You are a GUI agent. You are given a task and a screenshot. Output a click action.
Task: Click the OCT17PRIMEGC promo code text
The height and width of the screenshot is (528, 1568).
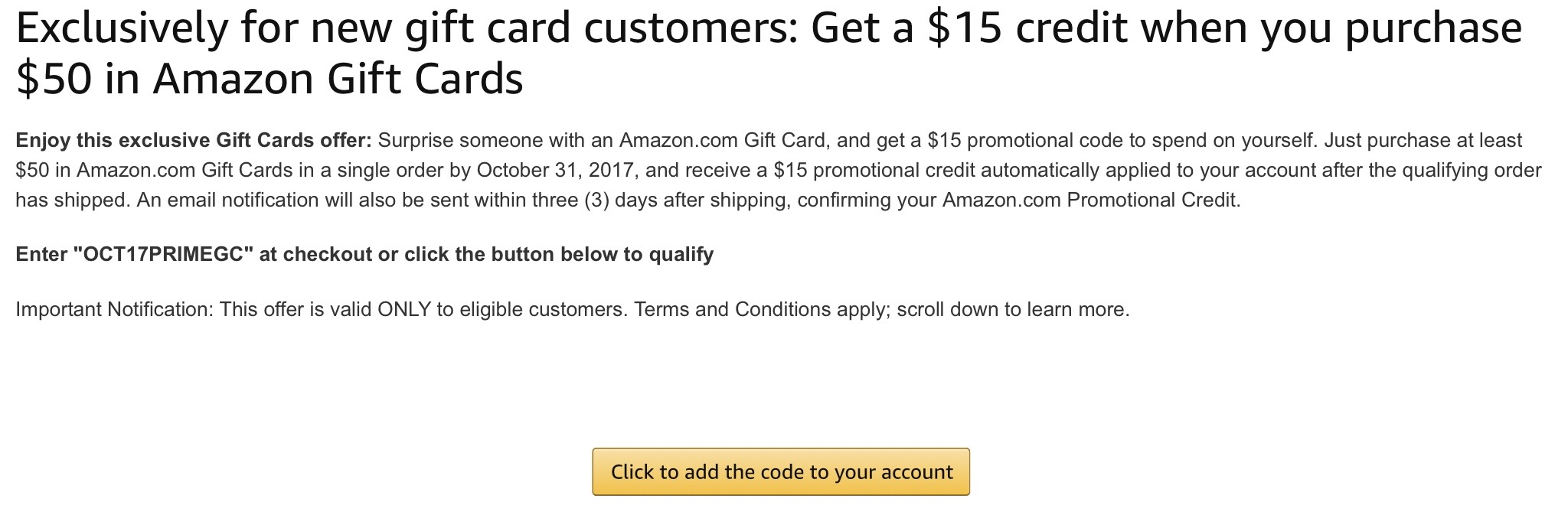[163, 255]
